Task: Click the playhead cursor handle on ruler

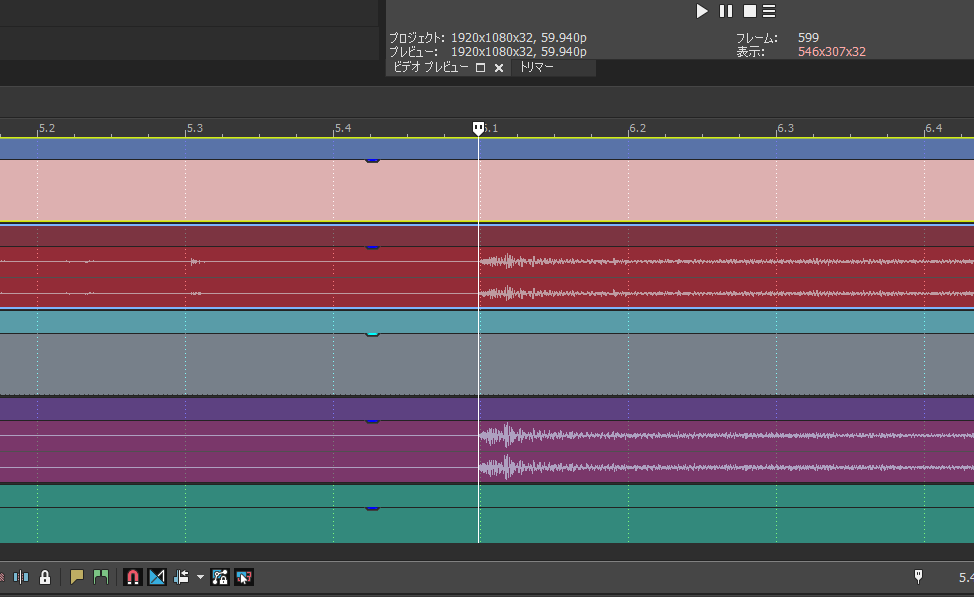Action: click(x=478, y=128)
